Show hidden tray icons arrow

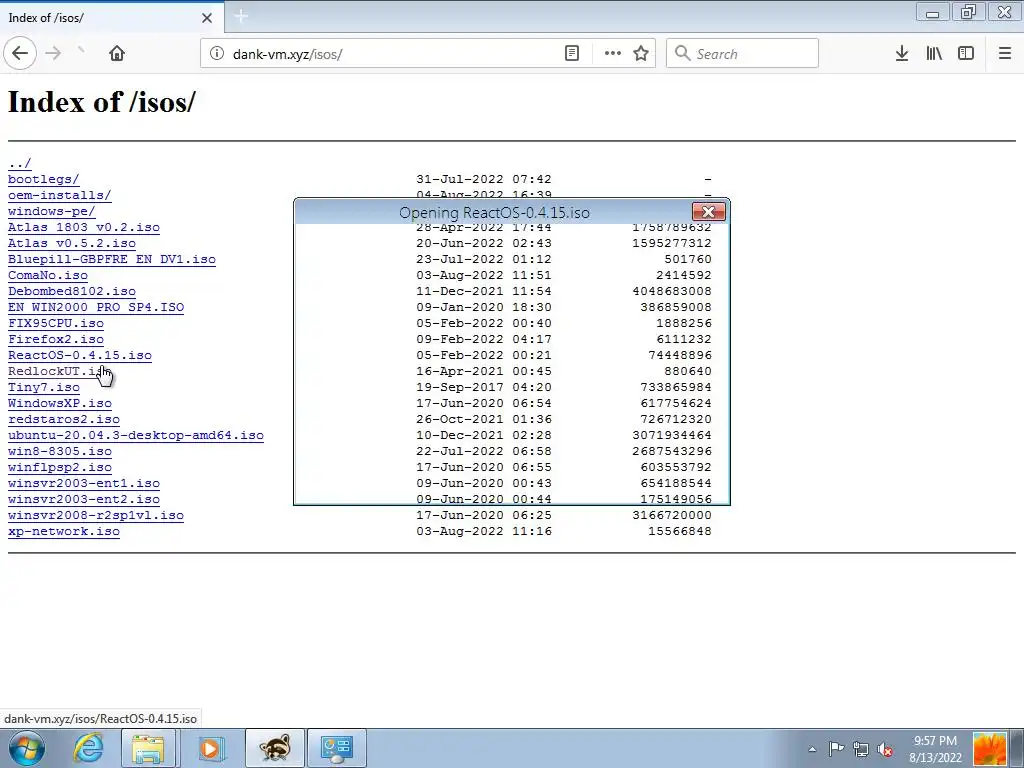[812, 749]
